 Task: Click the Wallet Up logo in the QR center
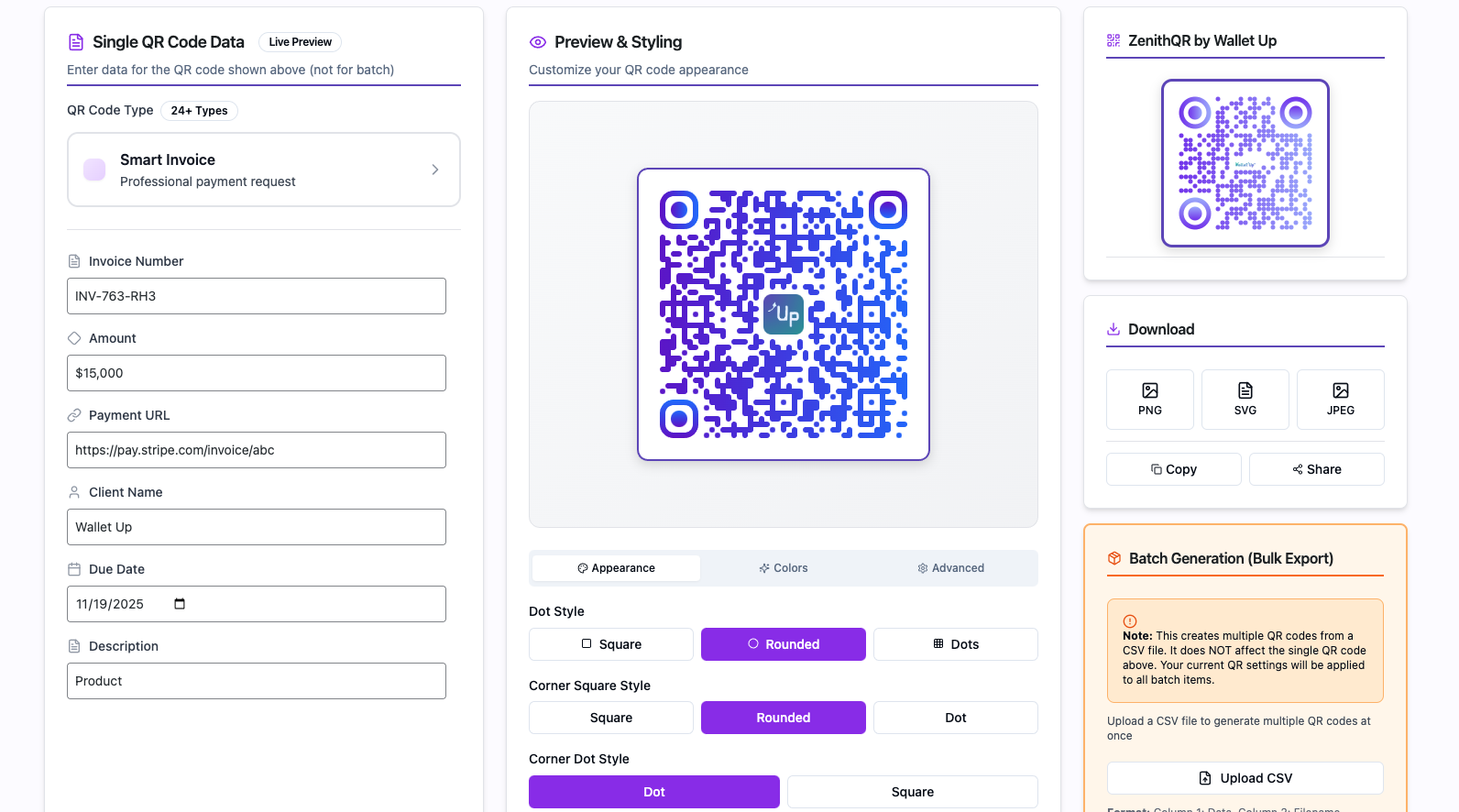784,314
